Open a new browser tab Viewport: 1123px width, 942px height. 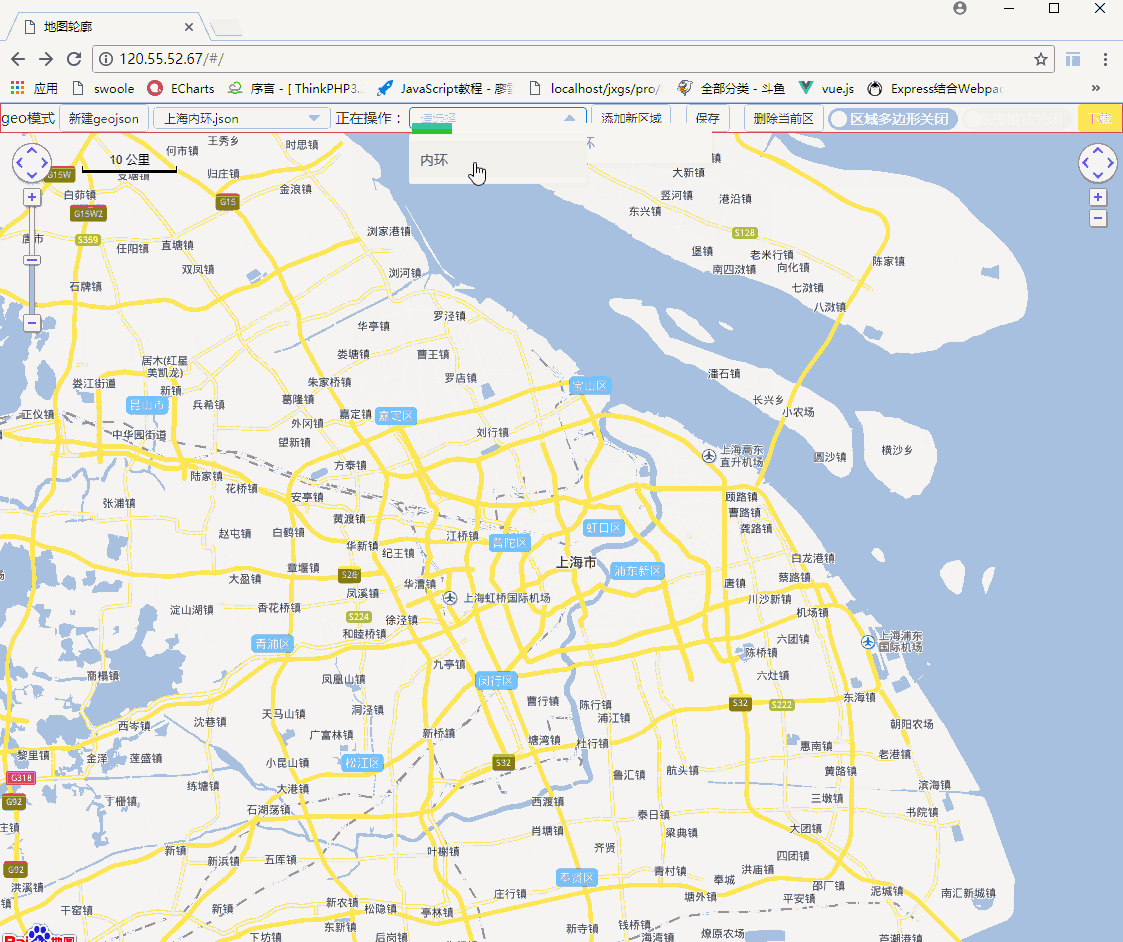(226, 28)
